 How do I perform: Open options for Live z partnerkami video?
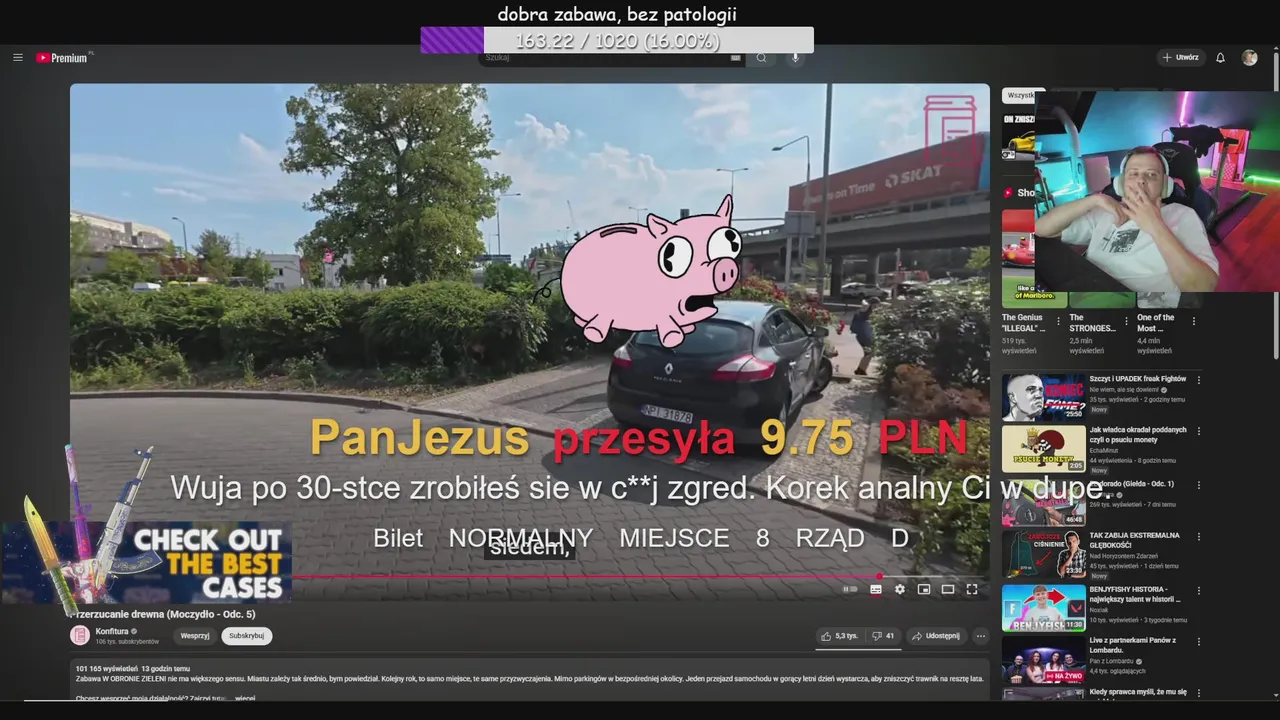pyautogui.click(x=1199, y=642)
